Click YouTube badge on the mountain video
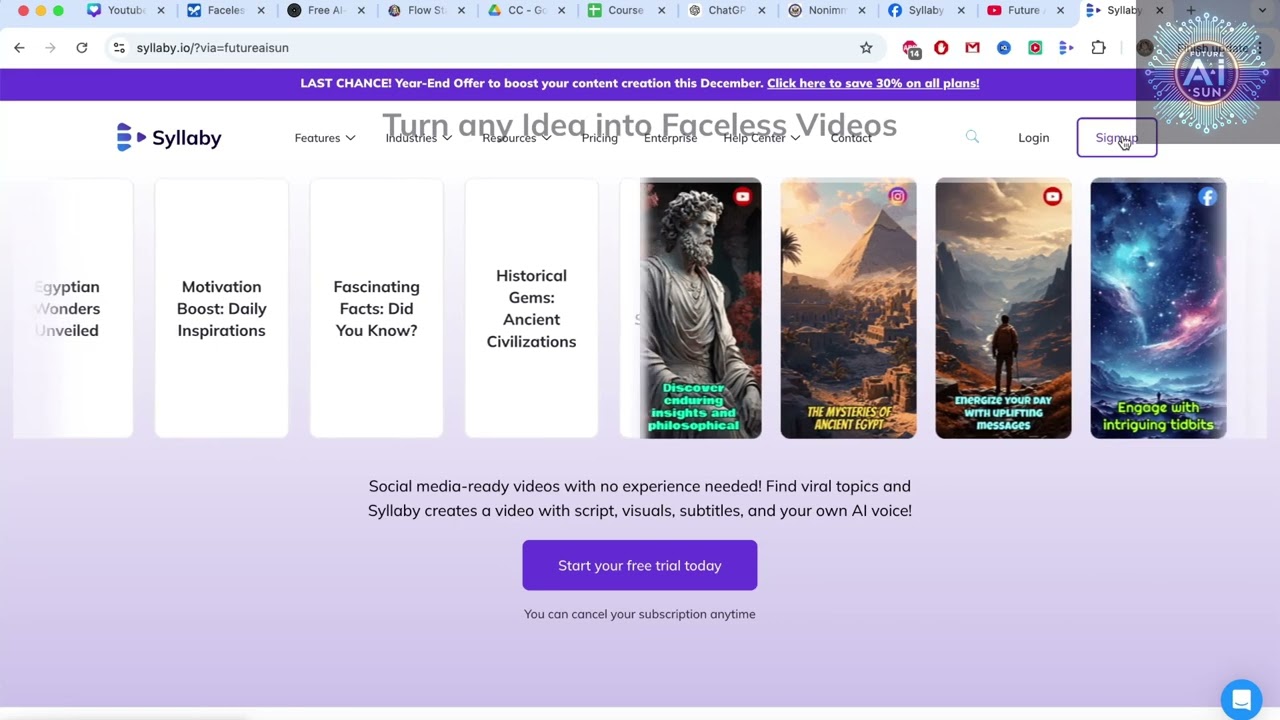The image size is (1280, 720). point(1052,197)
